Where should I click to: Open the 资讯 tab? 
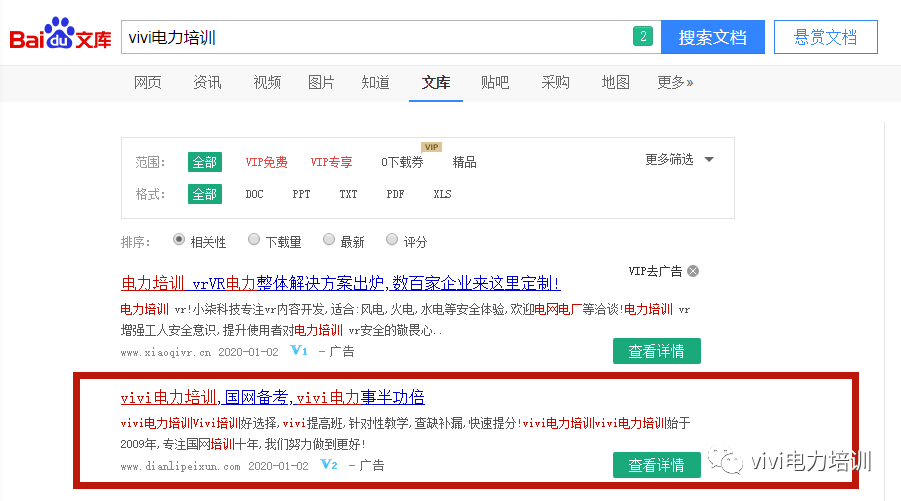pos(207,83)
